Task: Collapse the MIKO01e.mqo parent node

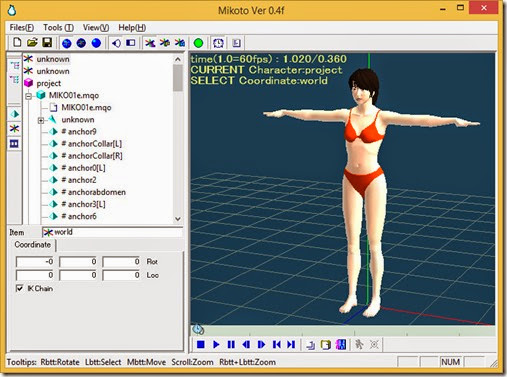Action: pos(29,96)
